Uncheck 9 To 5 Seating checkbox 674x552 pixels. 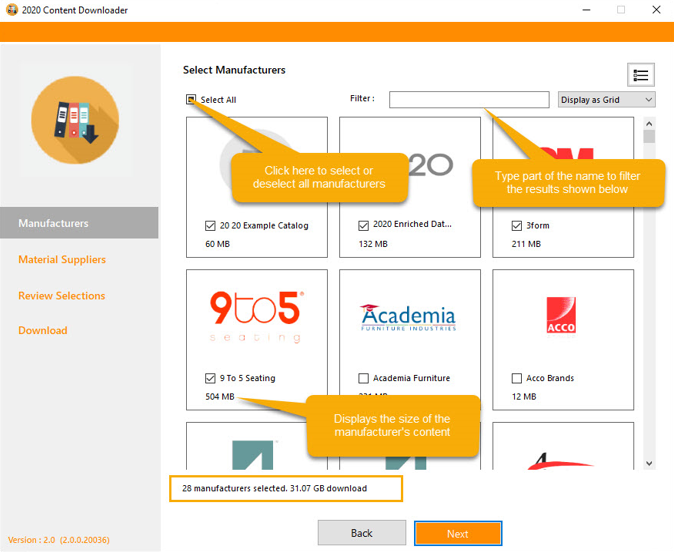(x=210, y=378)
